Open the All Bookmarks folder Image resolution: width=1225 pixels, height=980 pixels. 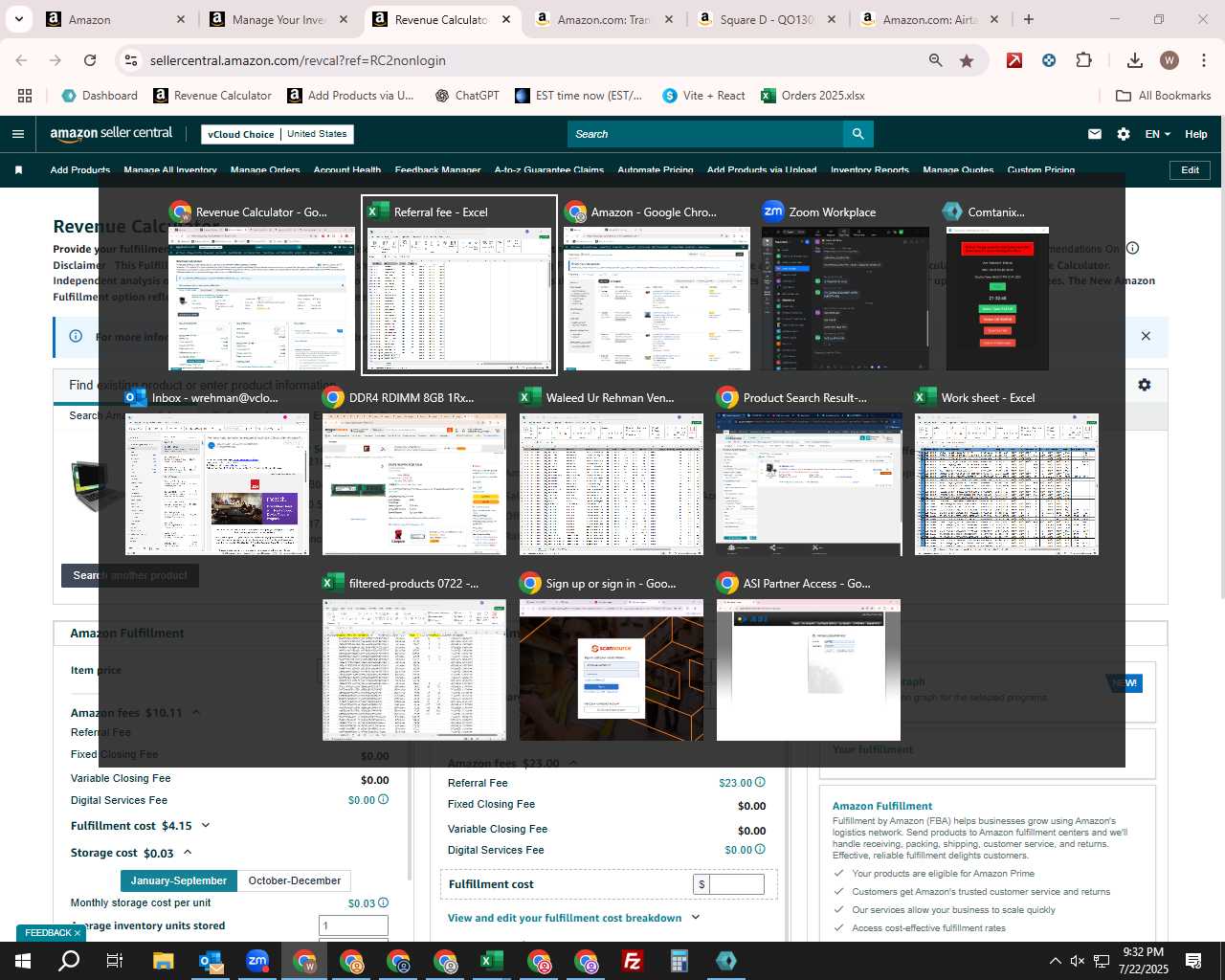click(1164, 96)
